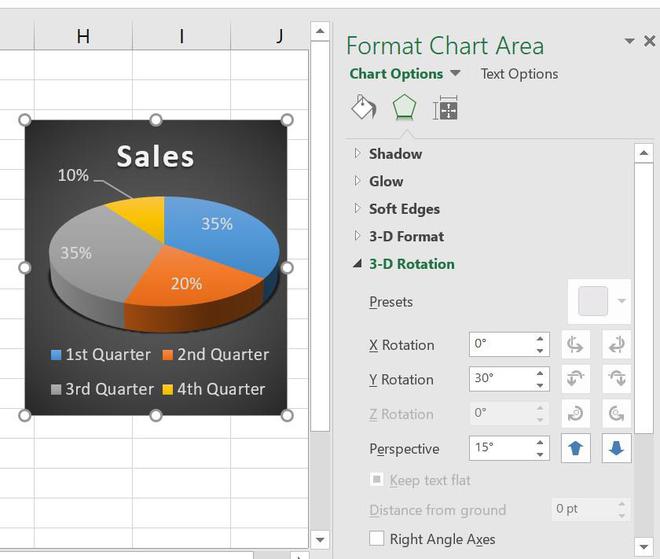Image resolution: width=660 pixels, height=559 pixels.
Task: Click in the X Rotation value field
Action: click(500, 344)
